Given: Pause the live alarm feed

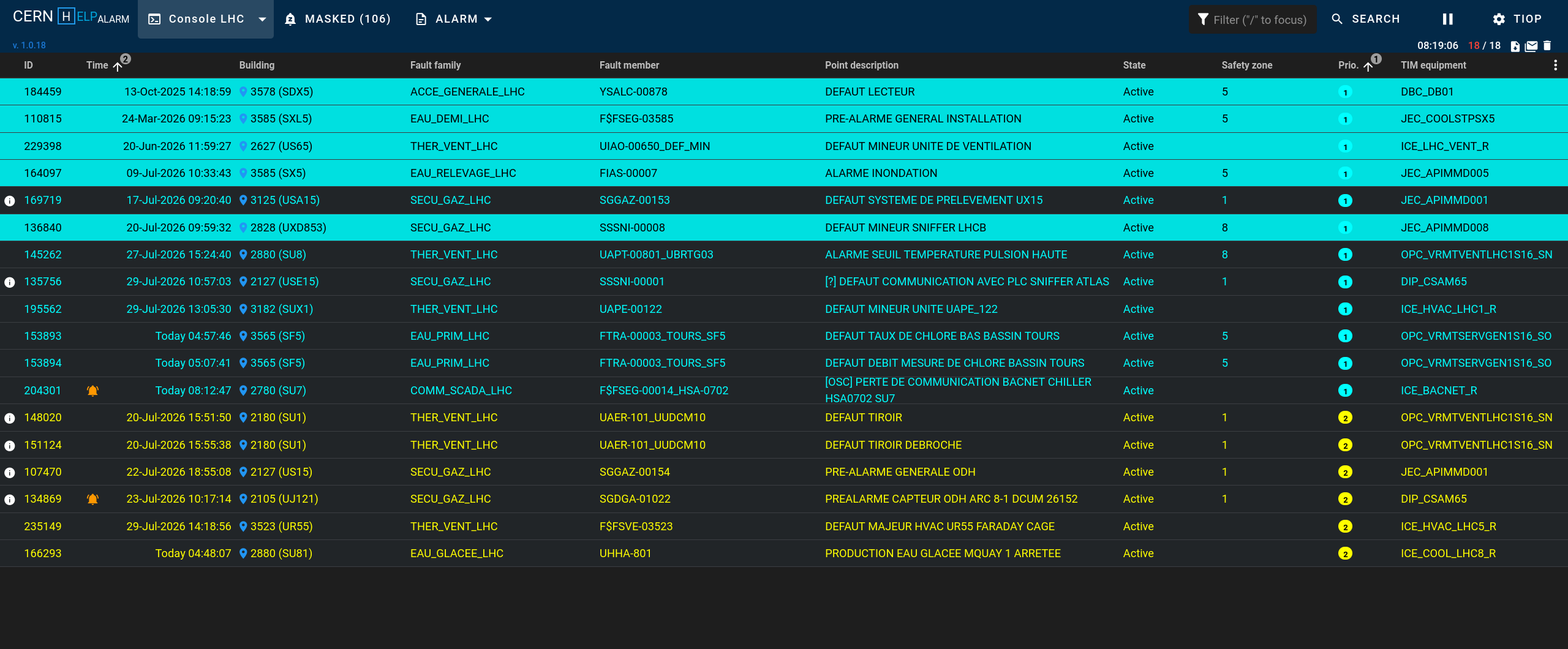Looking at the screenshot, I should 1448,19.
